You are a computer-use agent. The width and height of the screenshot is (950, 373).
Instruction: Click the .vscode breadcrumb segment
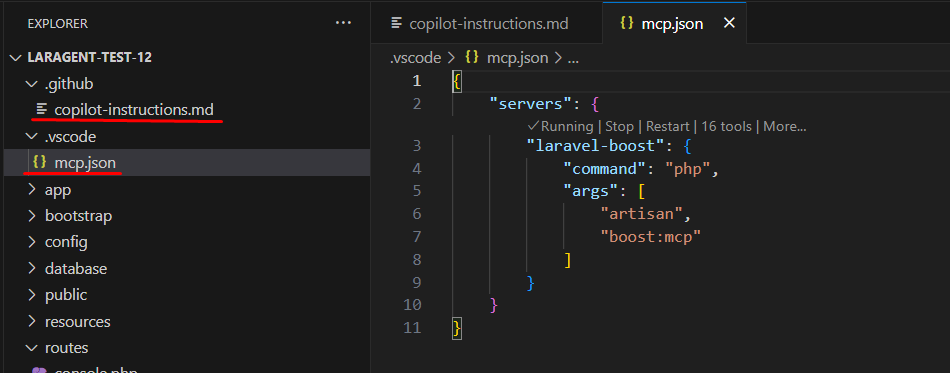(x=415, y=58)
